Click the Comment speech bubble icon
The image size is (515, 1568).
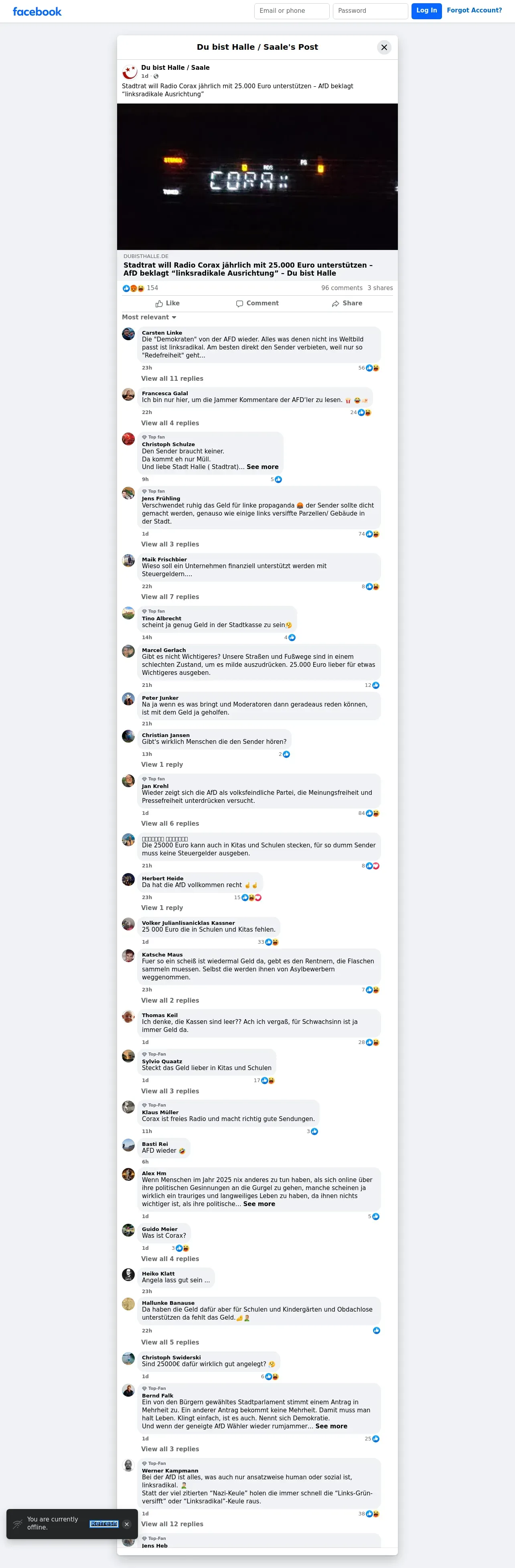click(x=240, y=304)
